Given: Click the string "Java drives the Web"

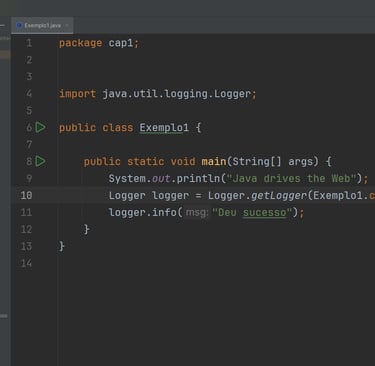Looking at the screenshot, I should [292, 179].
